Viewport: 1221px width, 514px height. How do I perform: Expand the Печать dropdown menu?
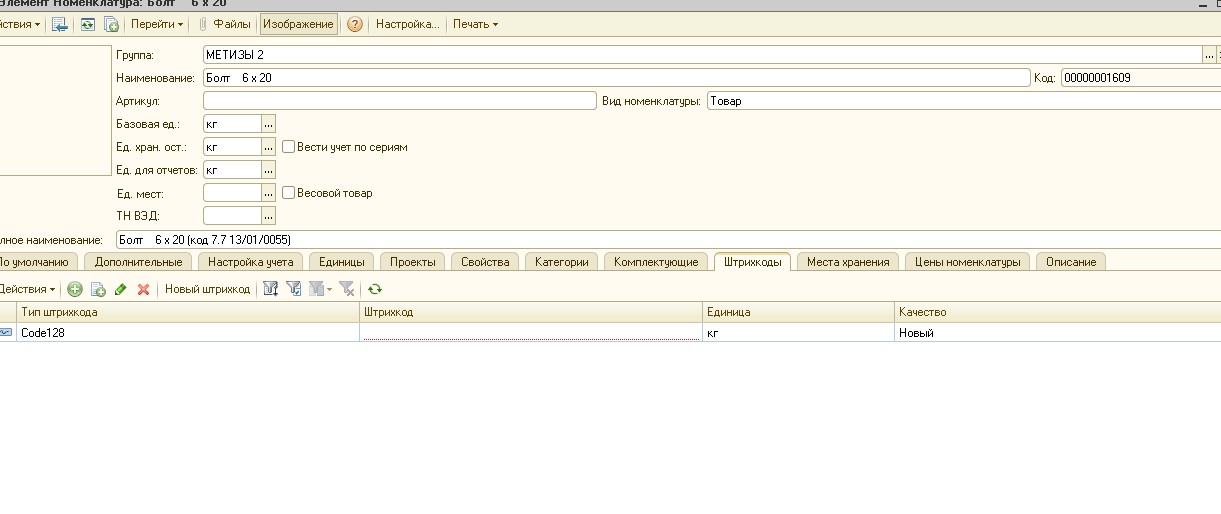474,24
